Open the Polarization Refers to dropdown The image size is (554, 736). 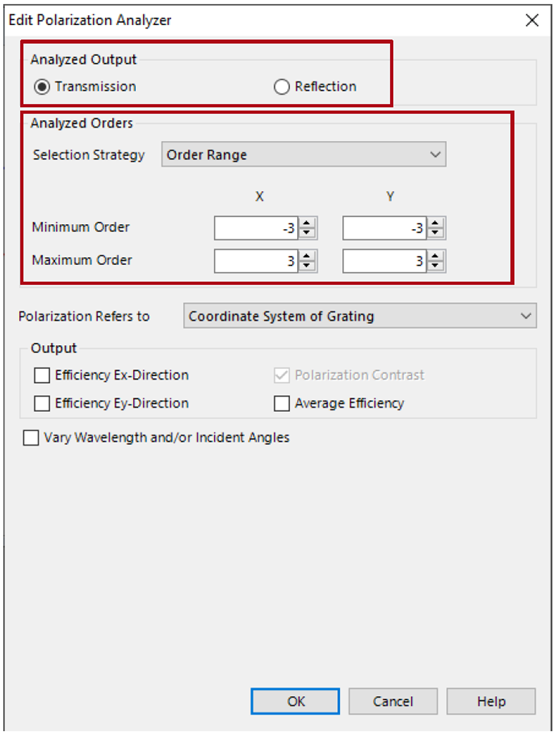[360, 316]
